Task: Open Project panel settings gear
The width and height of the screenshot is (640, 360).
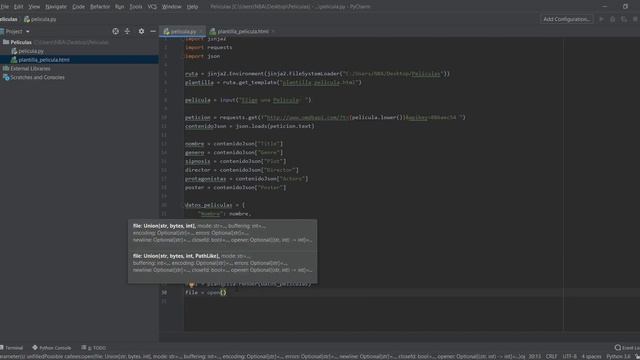Action: pos(141,31)
